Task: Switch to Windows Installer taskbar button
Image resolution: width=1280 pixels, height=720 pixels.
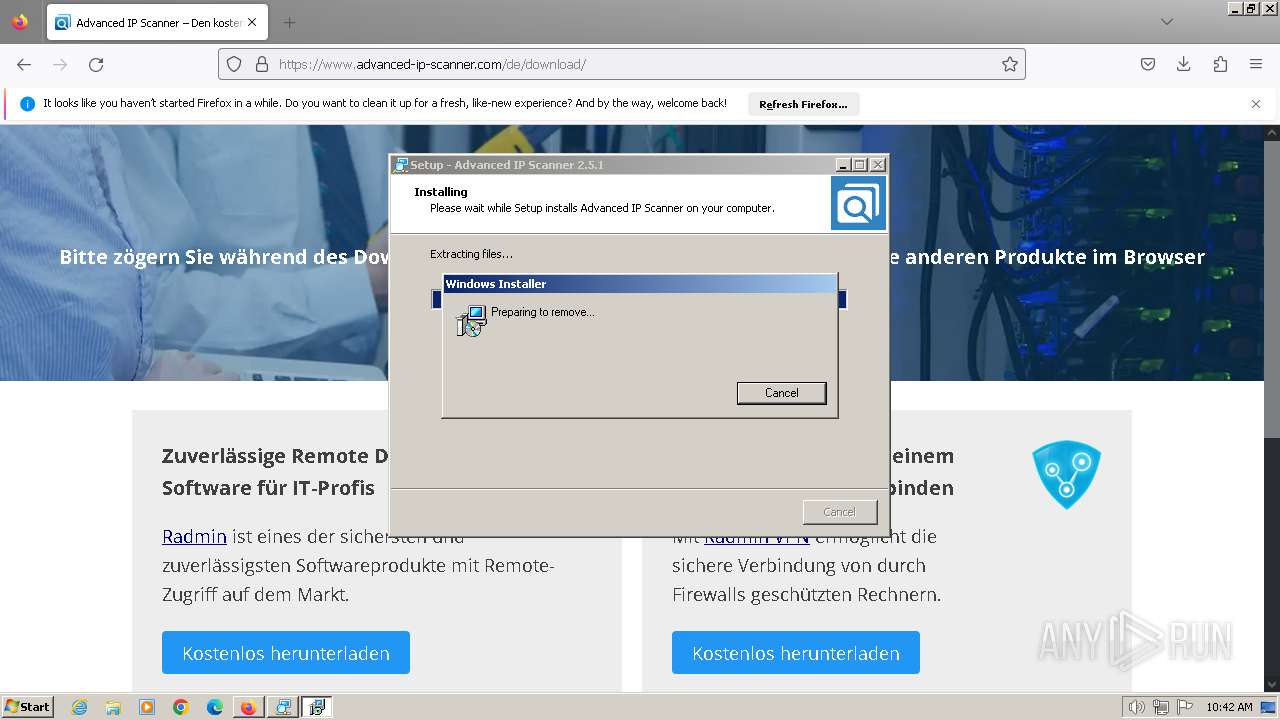Action: (x=317, y=707)
